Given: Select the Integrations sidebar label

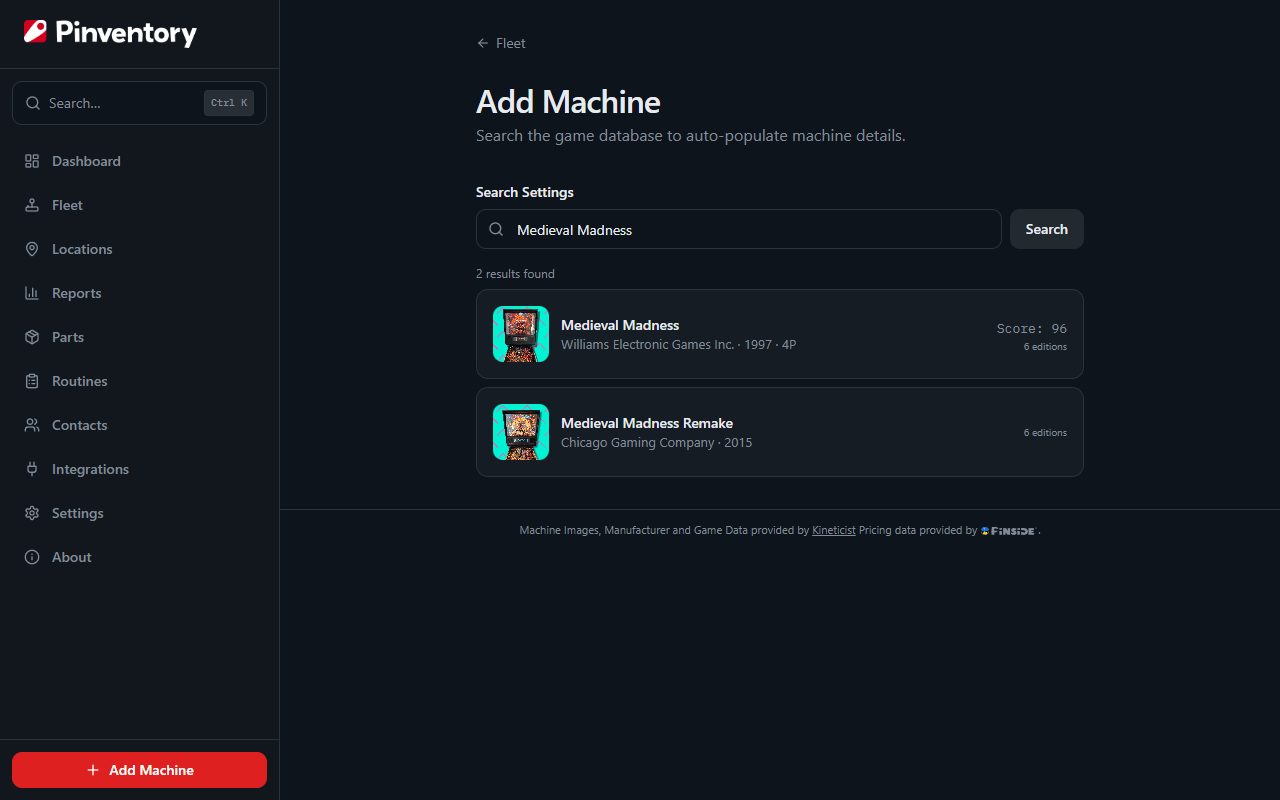Looking at the screenshot, I should 90,469.
